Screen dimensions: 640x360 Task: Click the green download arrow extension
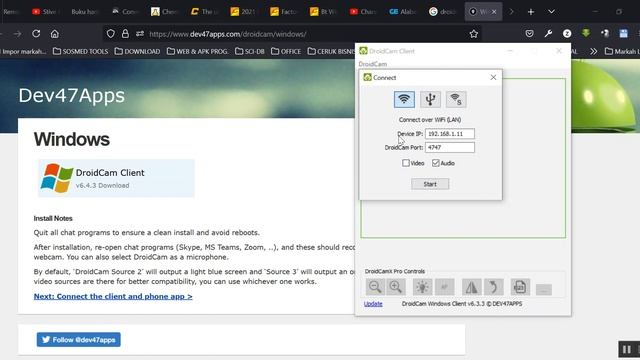[586, 33]
